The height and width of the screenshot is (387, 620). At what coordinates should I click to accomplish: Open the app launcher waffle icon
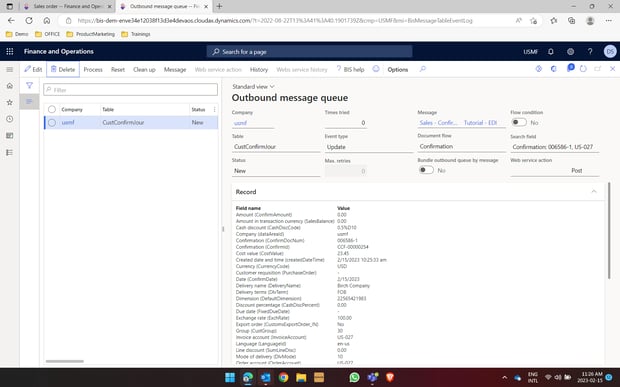pos(10,51)
